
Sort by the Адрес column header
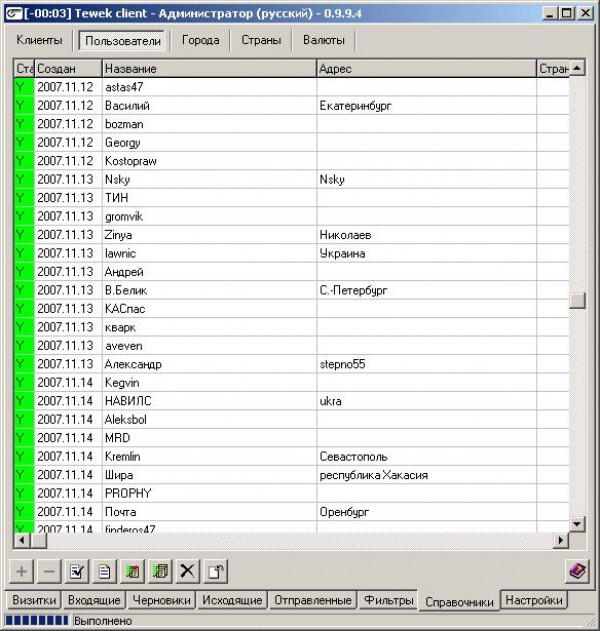pyautogui.click(x=427, y=69)
